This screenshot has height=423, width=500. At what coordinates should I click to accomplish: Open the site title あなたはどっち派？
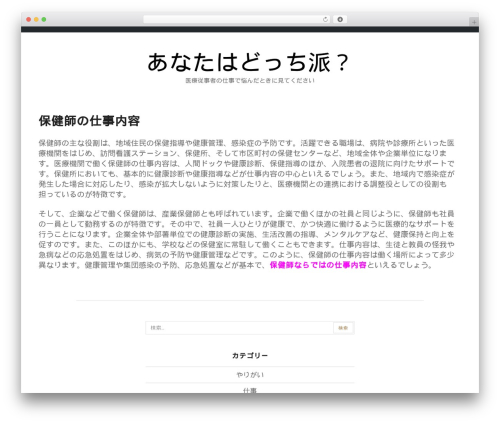(x=248, y=62)
